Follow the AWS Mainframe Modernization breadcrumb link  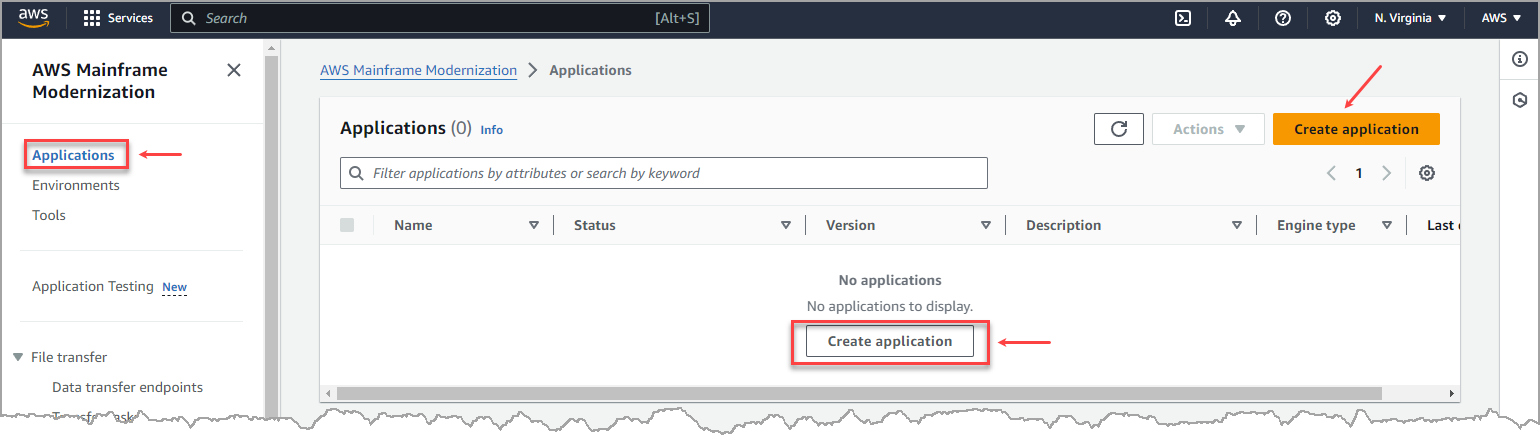[x=418, y=70]
